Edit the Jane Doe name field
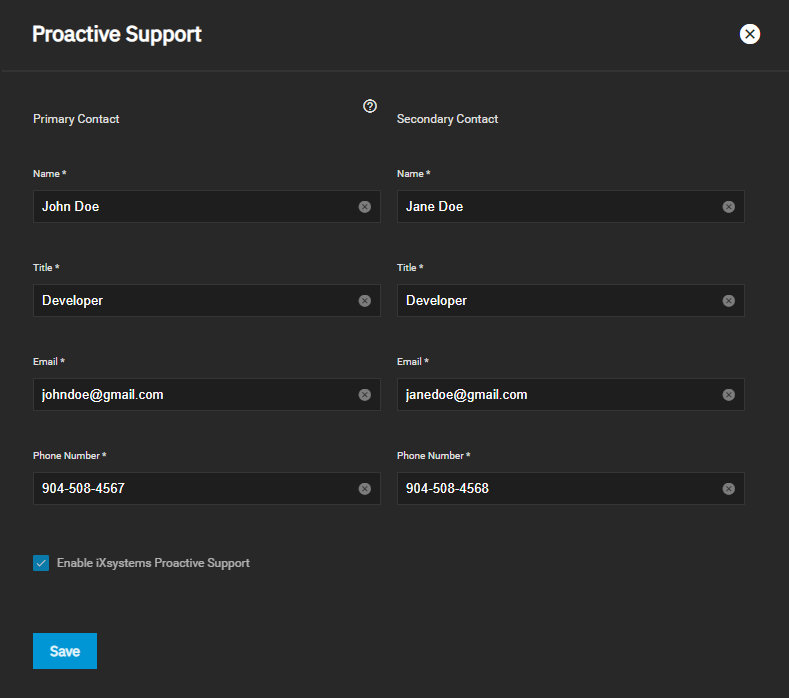Screen dimensions: 789x698 tap(555, 207)
